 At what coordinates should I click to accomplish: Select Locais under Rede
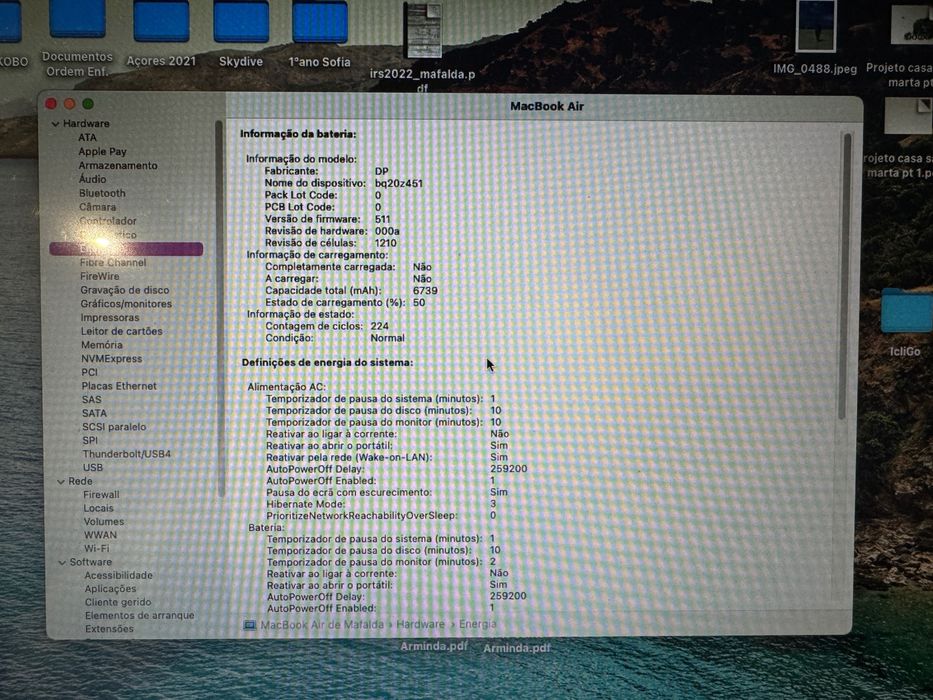tap(98, 509)
